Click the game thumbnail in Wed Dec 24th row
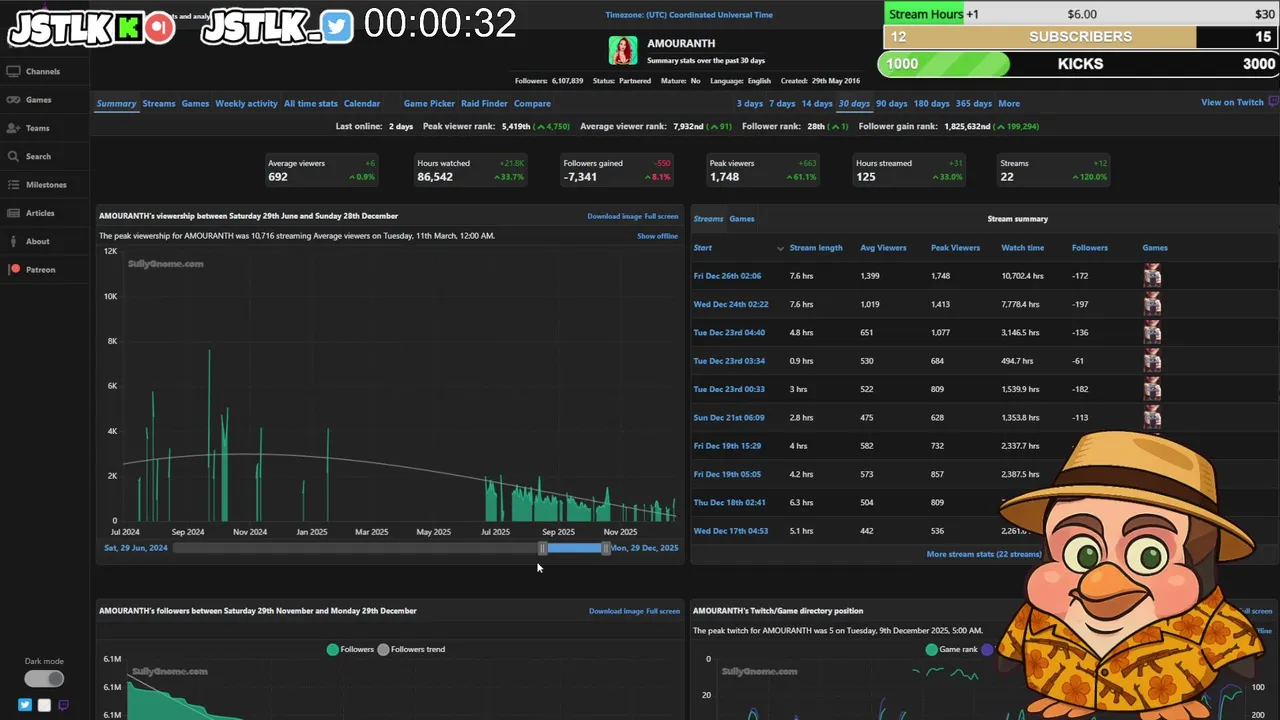Screen dimensions: 1280x720 (x=1152, y=304)
